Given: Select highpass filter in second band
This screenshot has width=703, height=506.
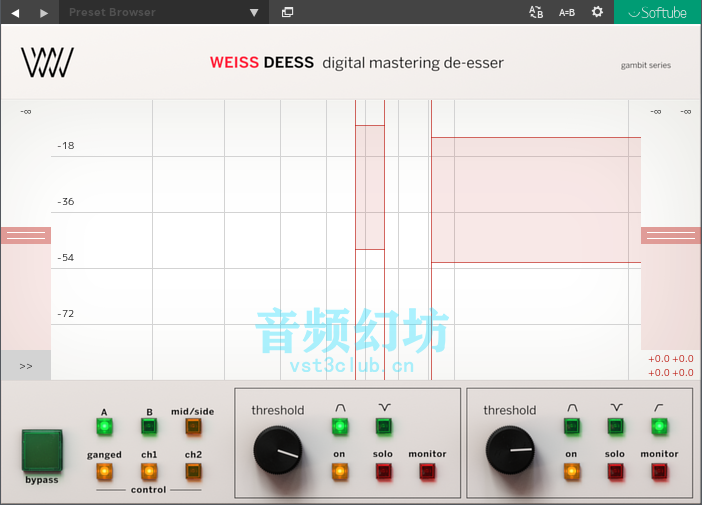Looking at the screenshot, I should coord(659,426).
